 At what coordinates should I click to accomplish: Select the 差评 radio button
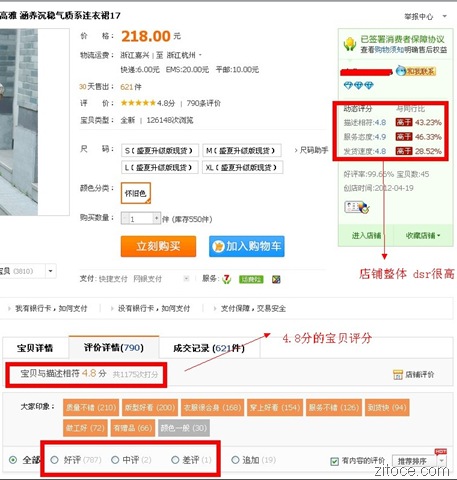[x=175, y=460]
